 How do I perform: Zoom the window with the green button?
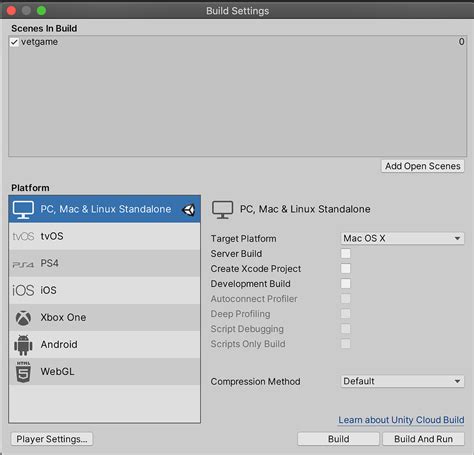click(41, 11)
